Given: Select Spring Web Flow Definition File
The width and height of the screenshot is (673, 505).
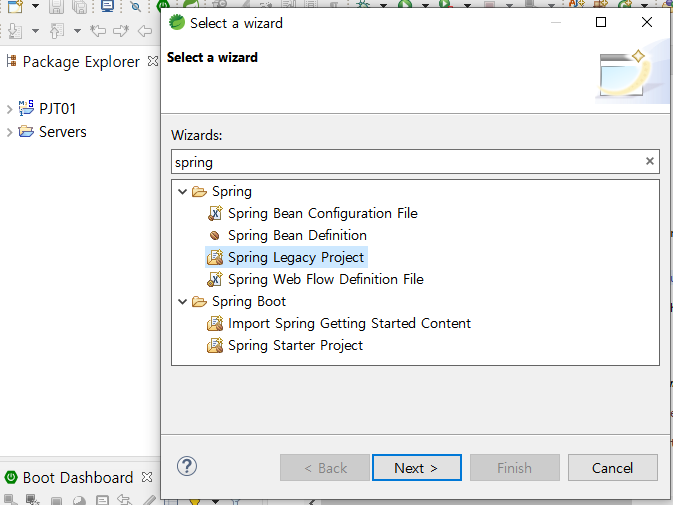Looking at the screenshot, I should (x=326, y=279).
